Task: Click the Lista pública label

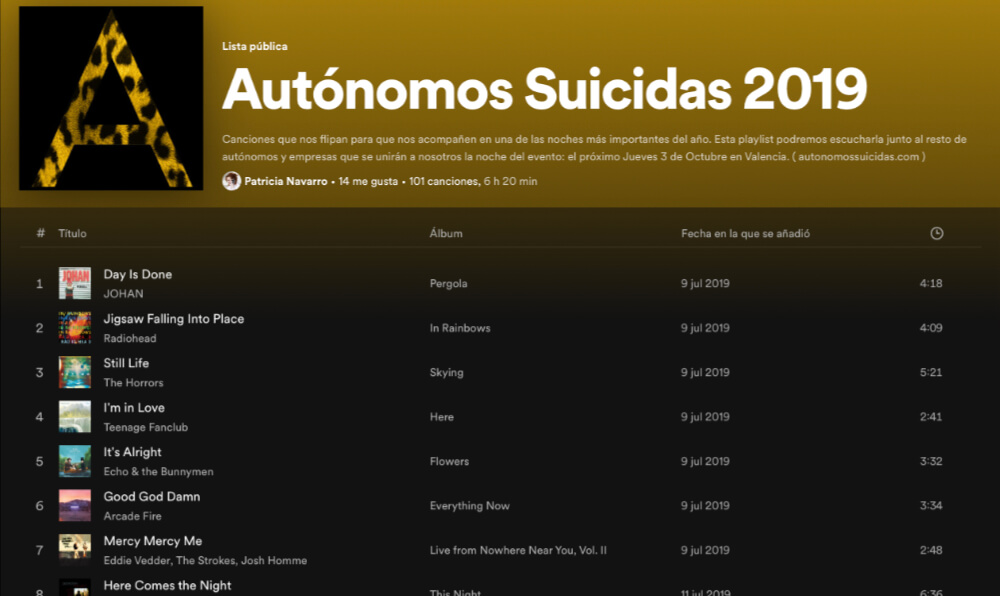Action: click(x=254, y=47)
